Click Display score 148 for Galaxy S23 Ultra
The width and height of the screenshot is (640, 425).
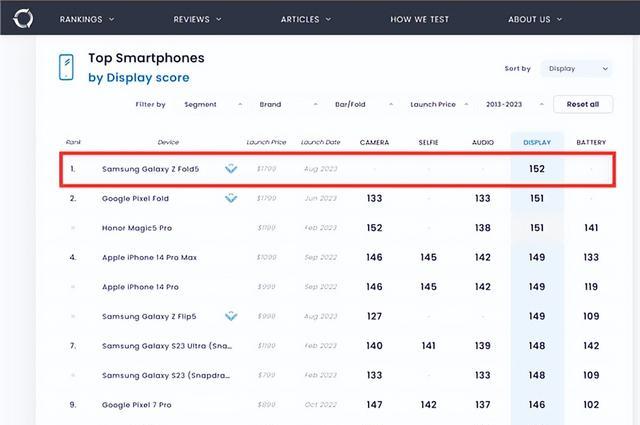[x=537, y=345]
